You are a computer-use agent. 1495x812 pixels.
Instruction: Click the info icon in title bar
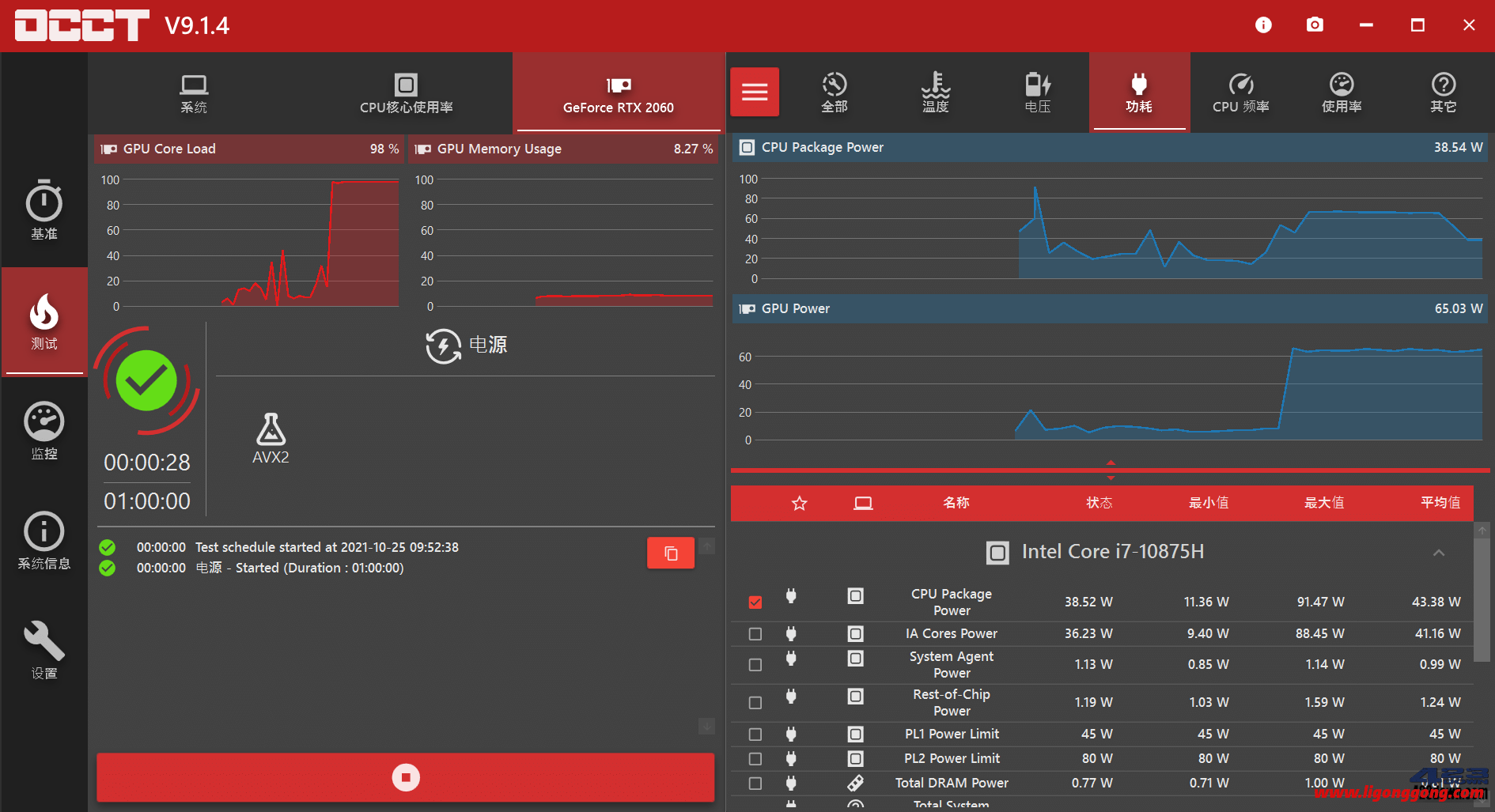tap(1263, 25)
